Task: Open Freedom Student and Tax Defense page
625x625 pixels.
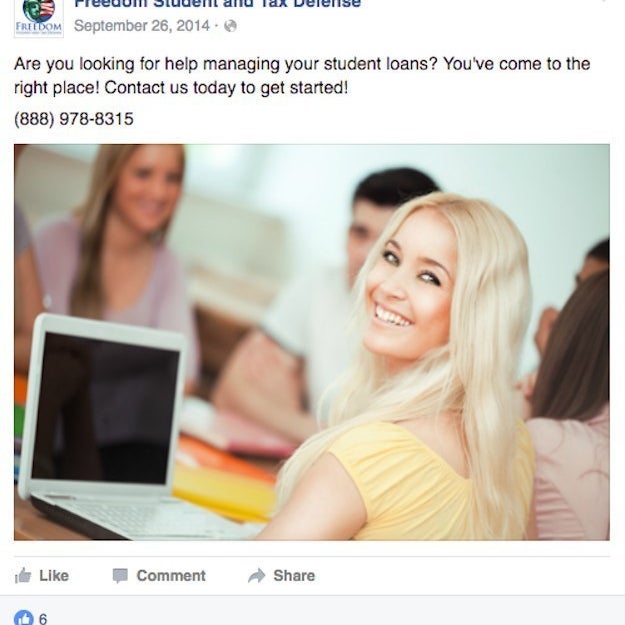Action: coord(217,4)
